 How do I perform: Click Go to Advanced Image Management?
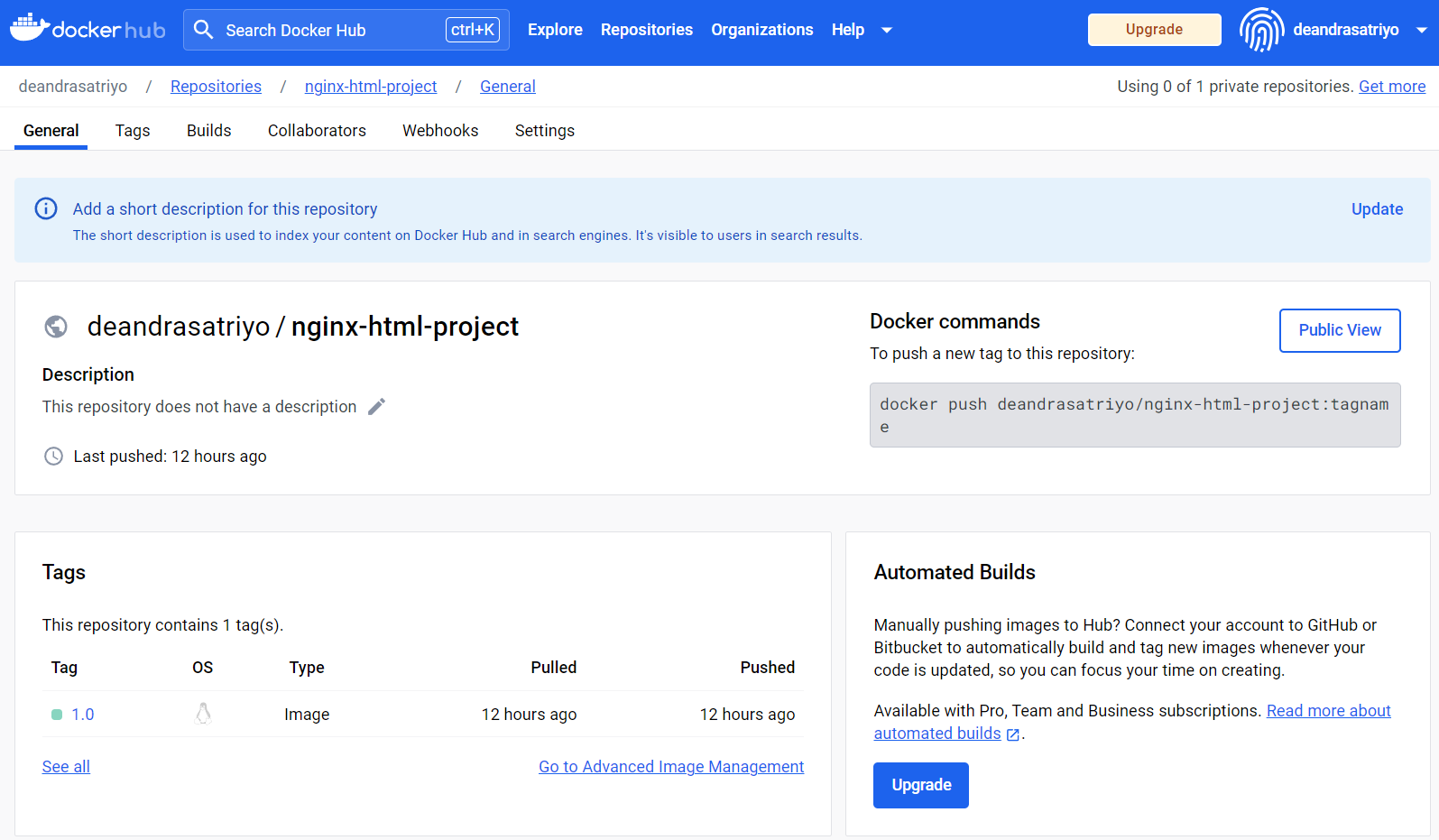671,767
